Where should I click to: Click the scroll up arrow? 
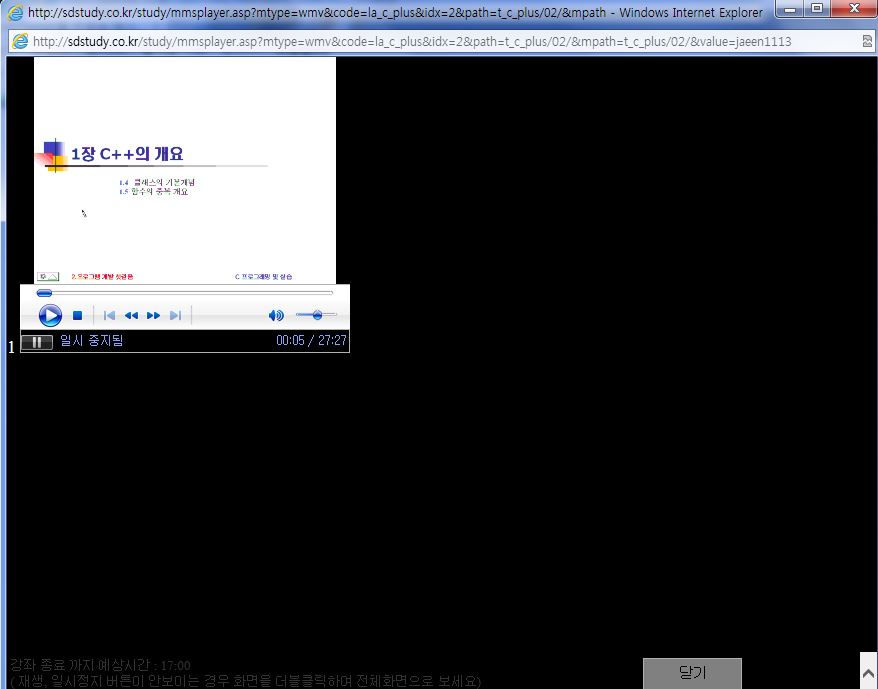coord(868,673)
